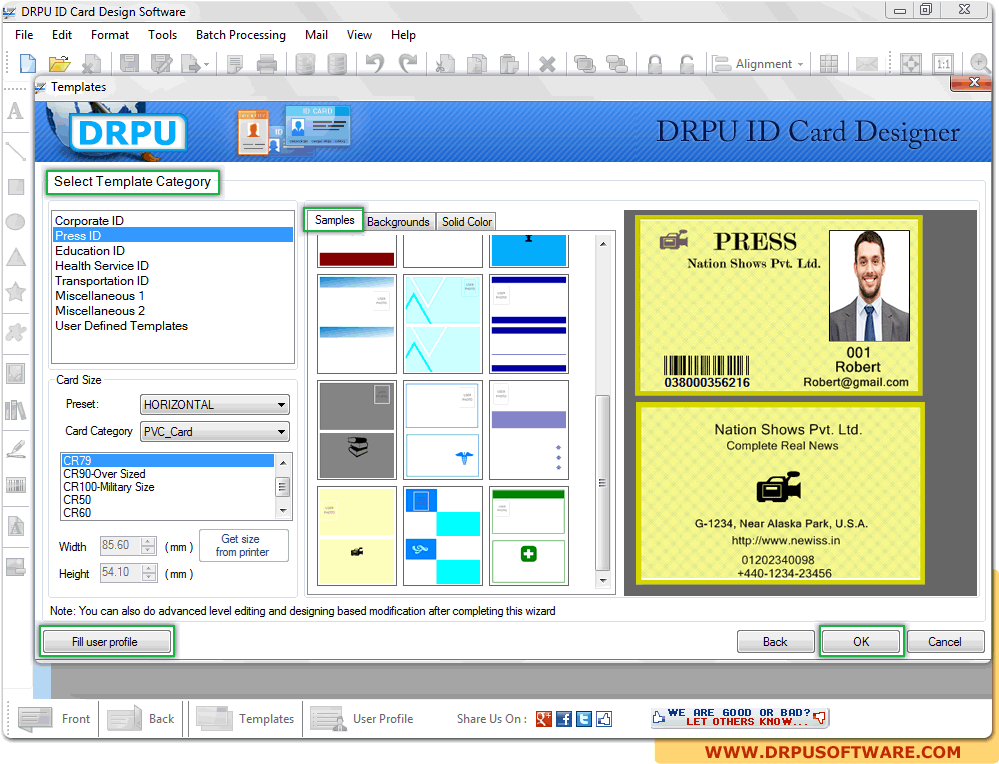Select Transportation ID category

172,280
